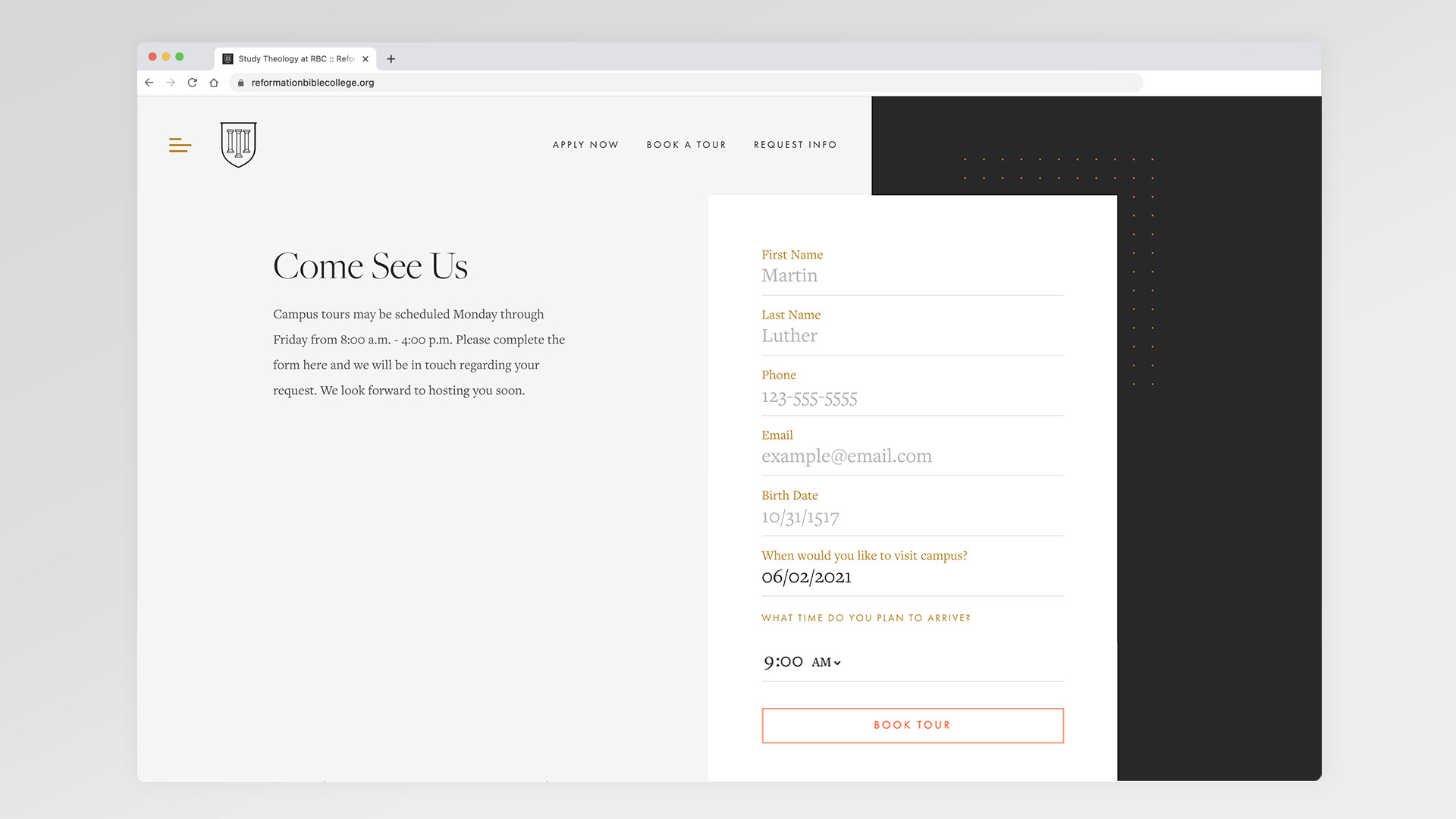
Task: Click the college shield logo
Action: coord(238,145)
